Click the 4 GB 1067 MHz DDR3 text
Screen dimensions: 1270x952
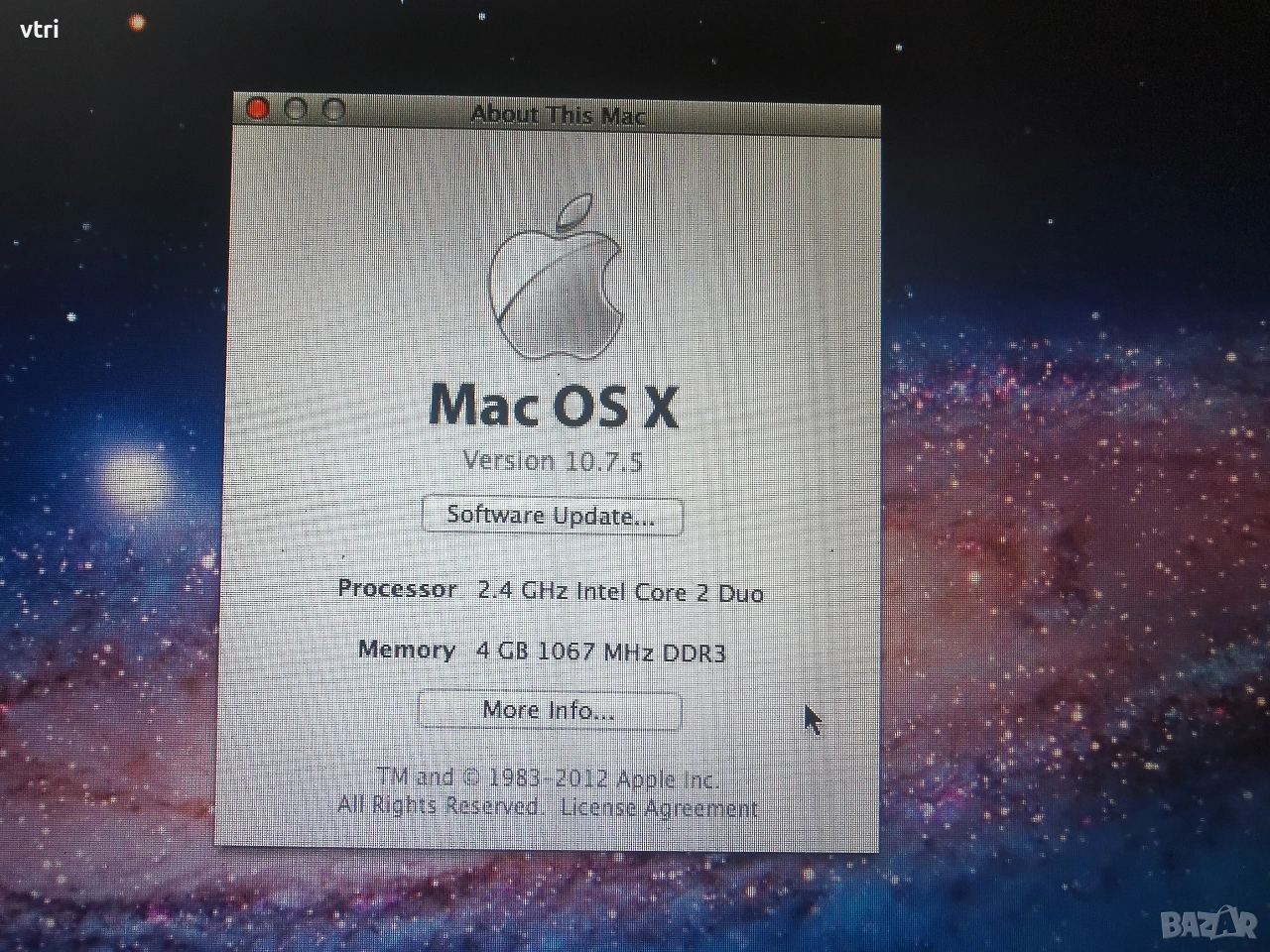pos(600,653)
